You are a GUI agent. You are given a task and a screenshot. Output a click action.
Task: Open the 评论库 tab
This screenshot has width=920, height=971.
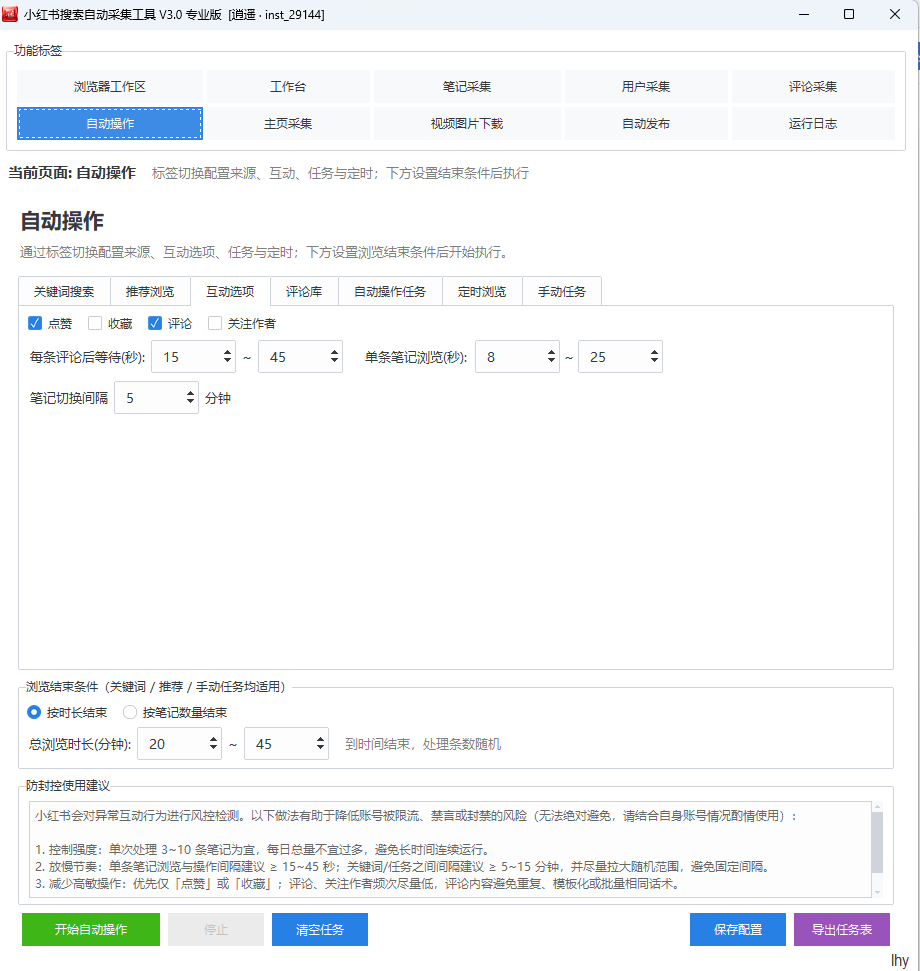click(304, 291)
